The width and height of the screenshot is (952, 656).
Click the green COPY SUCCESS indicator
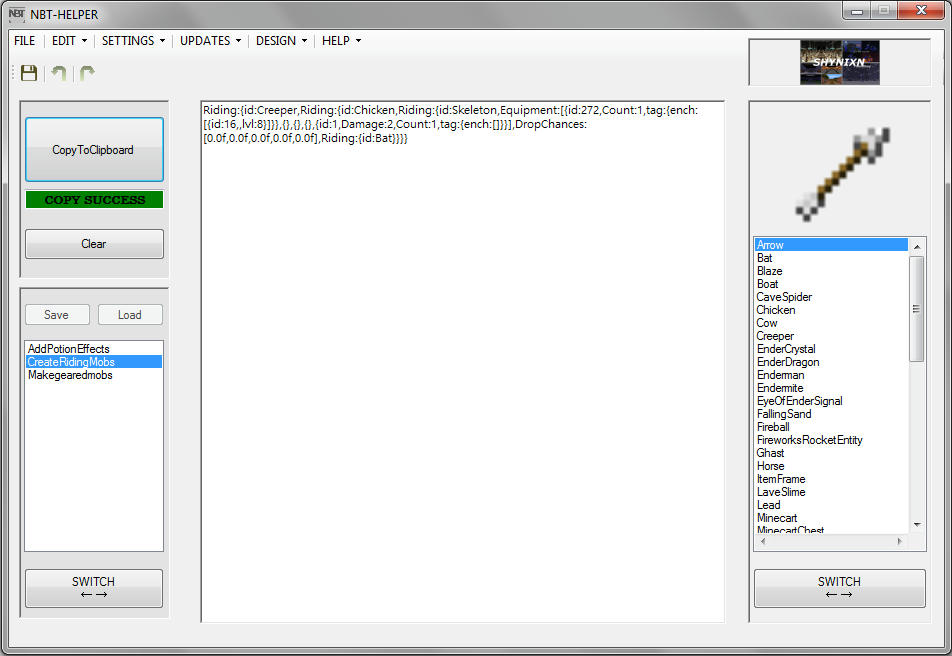[x=94, y=199]
